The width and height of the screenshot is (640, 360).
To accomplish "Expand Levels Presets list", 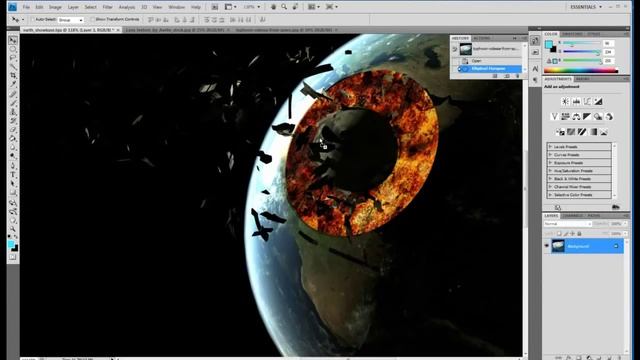I will pyautogui.click(x=550, y=147).
